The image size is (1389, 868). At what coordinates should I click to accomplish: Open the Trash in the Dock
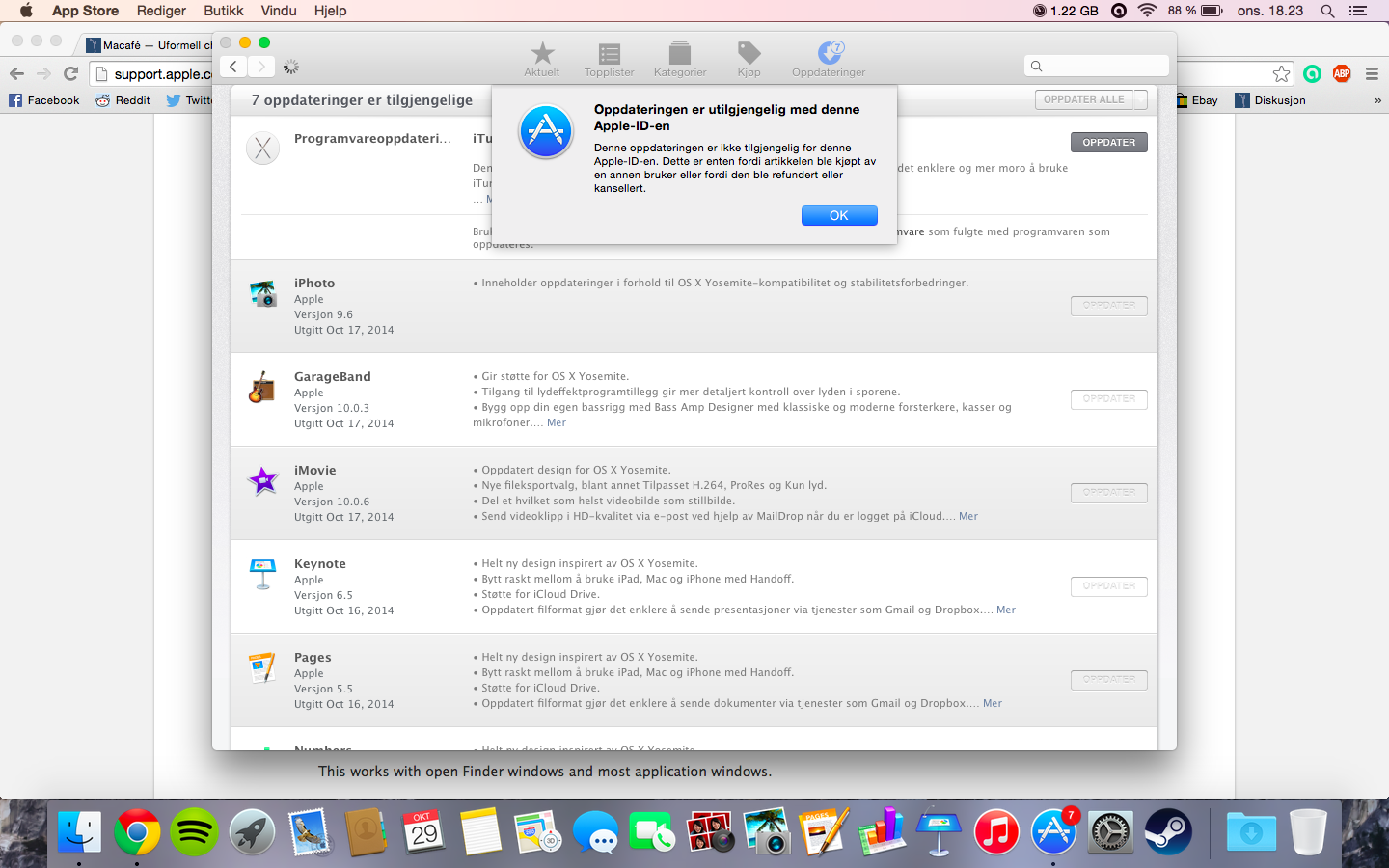1308,831
